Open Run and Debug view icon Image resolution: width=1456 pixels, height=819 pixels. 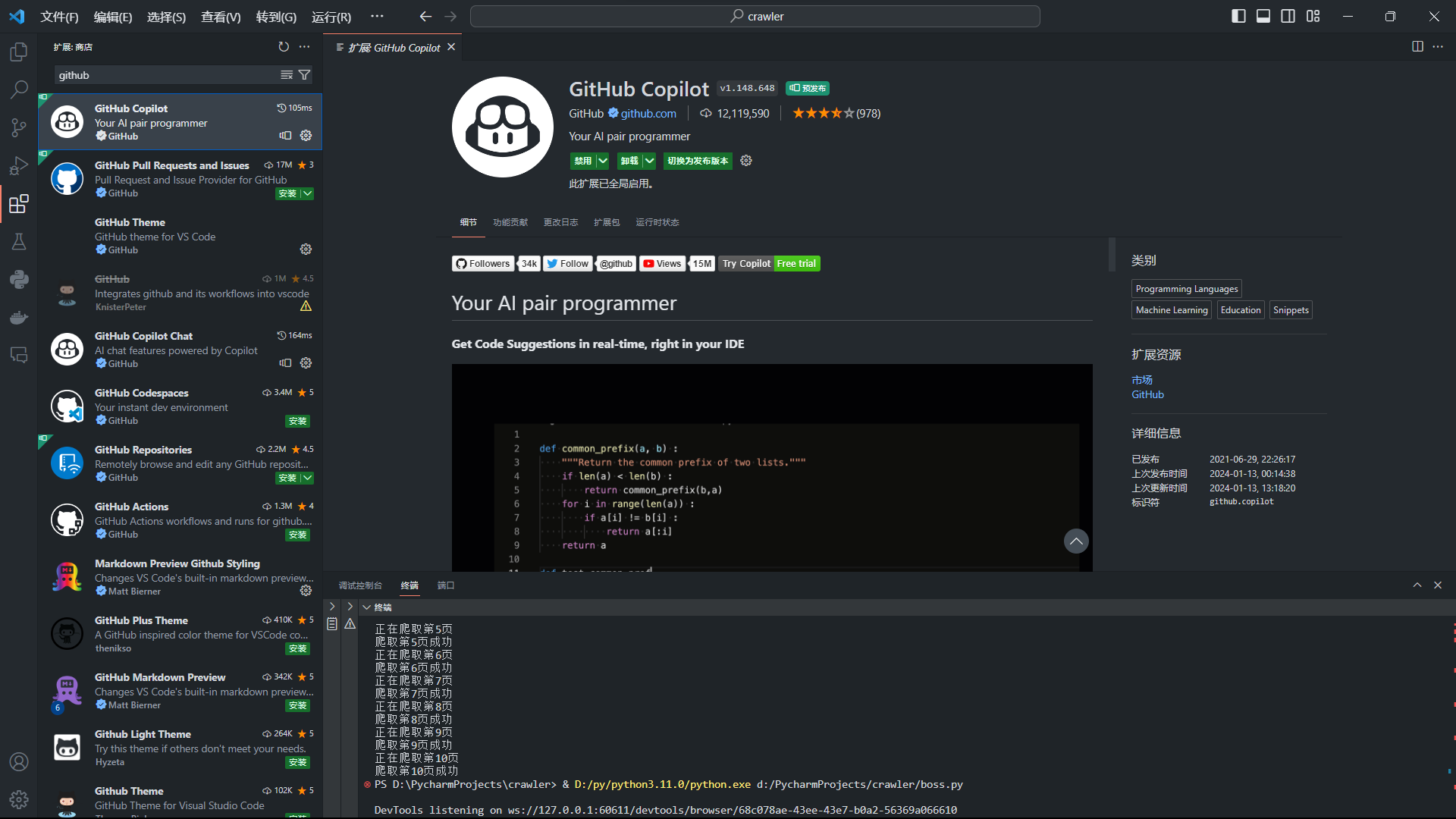coord(19,165)
